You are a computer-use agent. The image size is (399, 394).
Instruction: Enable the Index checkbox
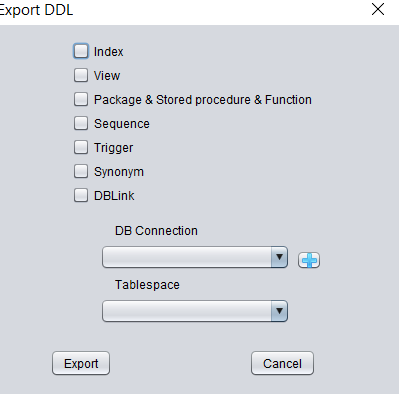pyautogui.click(x=81, y=51)
